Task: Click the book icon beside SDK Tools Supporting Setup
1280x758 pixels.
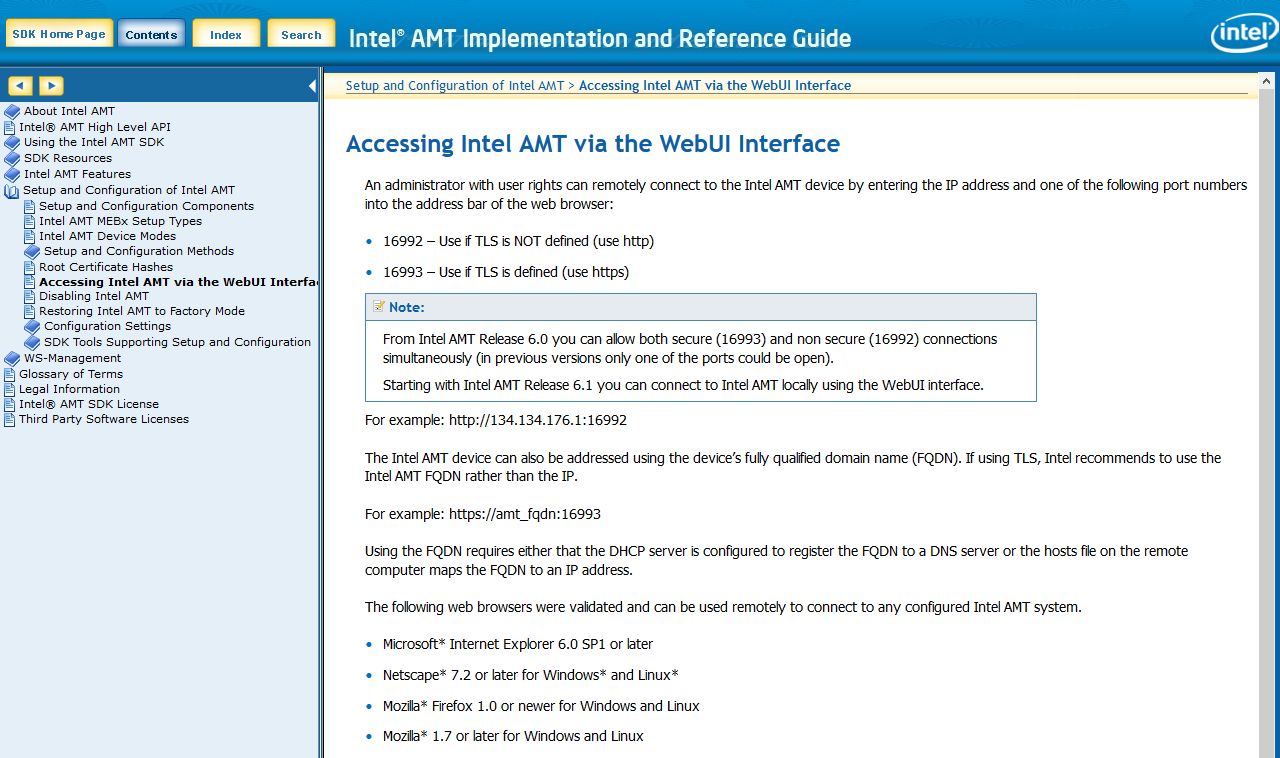Action: 32,342
